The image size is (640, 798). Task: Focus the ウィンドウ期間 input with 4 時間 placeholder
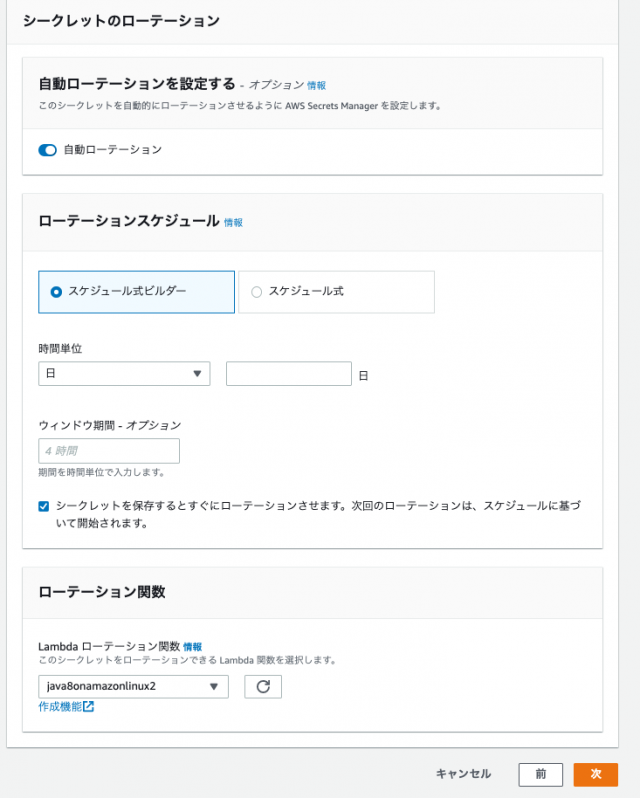coord(109,451)
